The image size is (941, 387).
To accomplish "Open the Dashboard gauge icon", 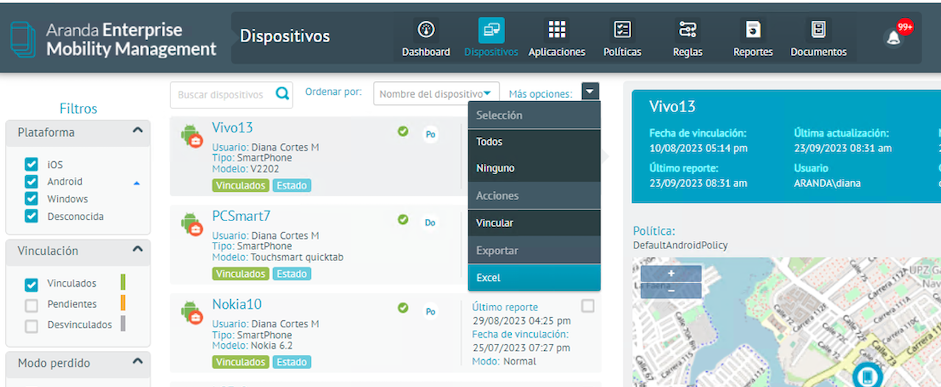I will pyautogui.click(x=425, y=29).
